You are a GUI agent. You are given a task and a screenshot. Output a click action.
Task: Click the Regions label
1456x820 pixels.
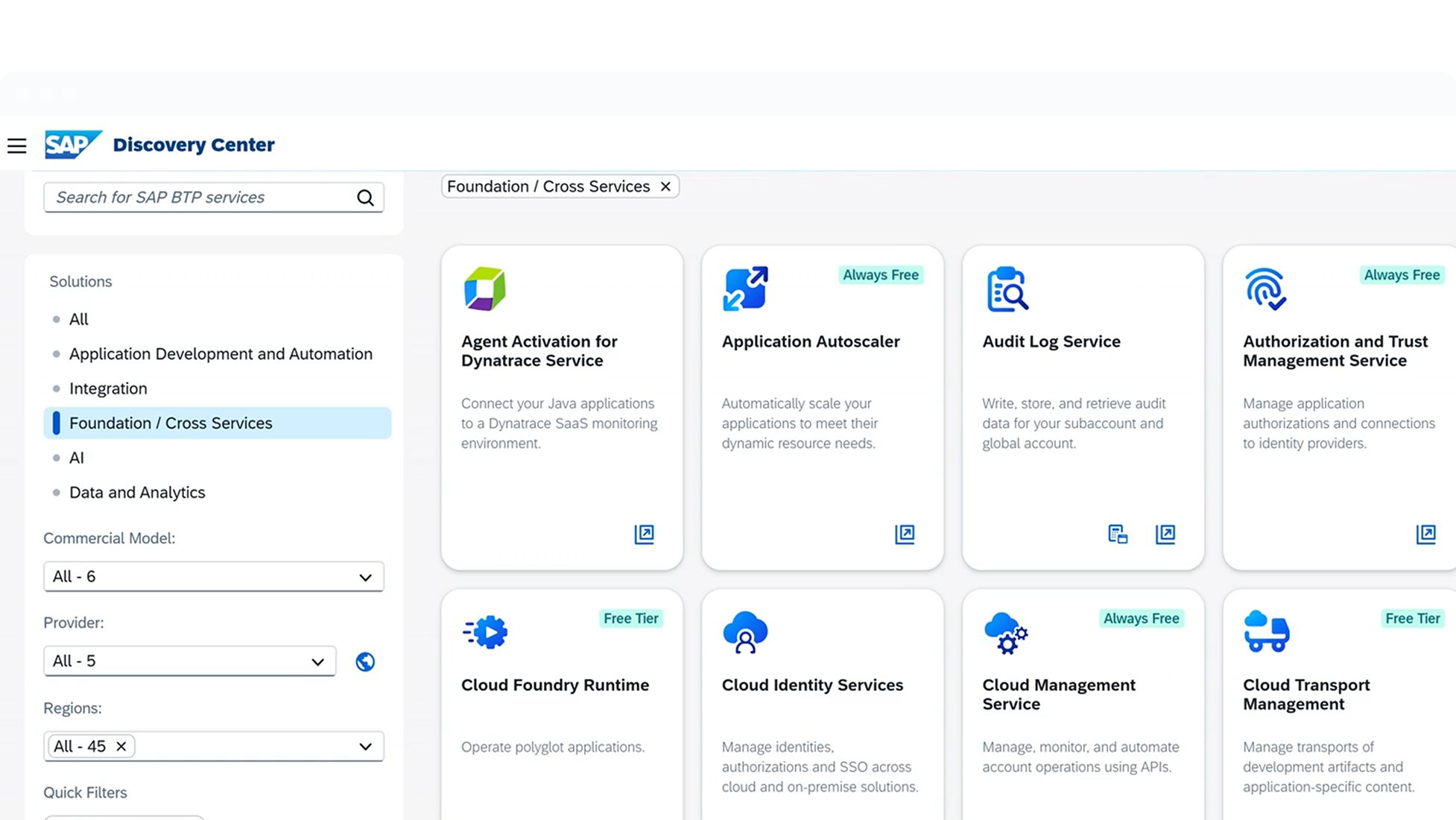point(72,708)
